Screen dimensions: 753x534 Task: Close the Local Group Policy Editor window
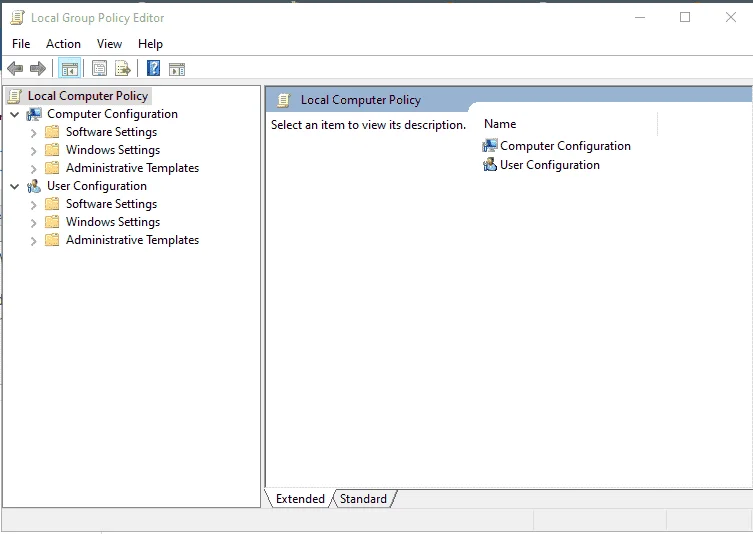point(730,17)
